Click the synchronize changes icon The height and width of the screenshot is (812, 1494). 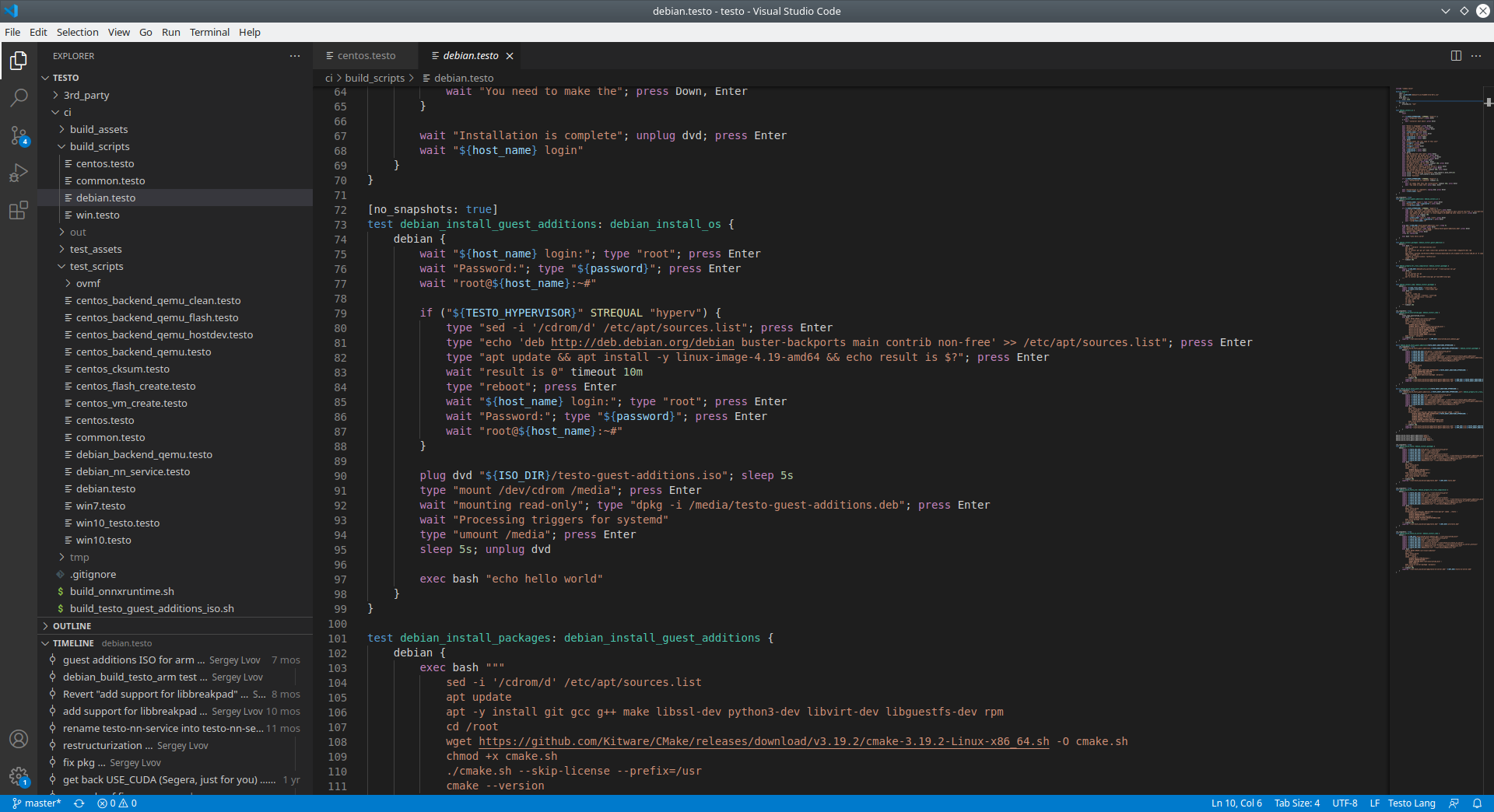click(x=79, y=803)
